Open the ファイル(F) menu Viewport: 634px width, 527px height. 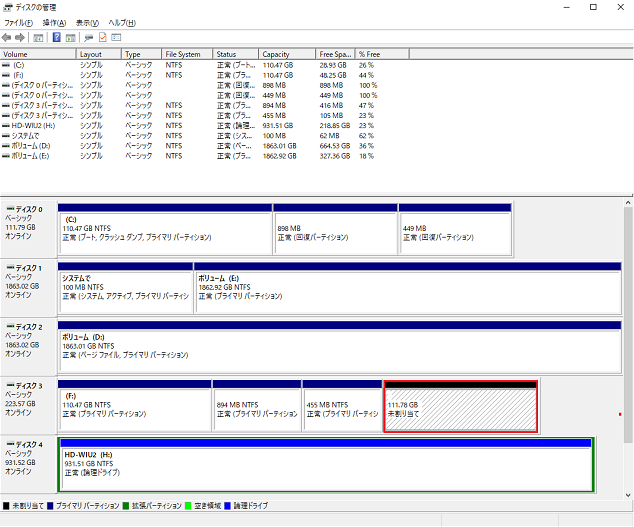(x=18, y=23)
